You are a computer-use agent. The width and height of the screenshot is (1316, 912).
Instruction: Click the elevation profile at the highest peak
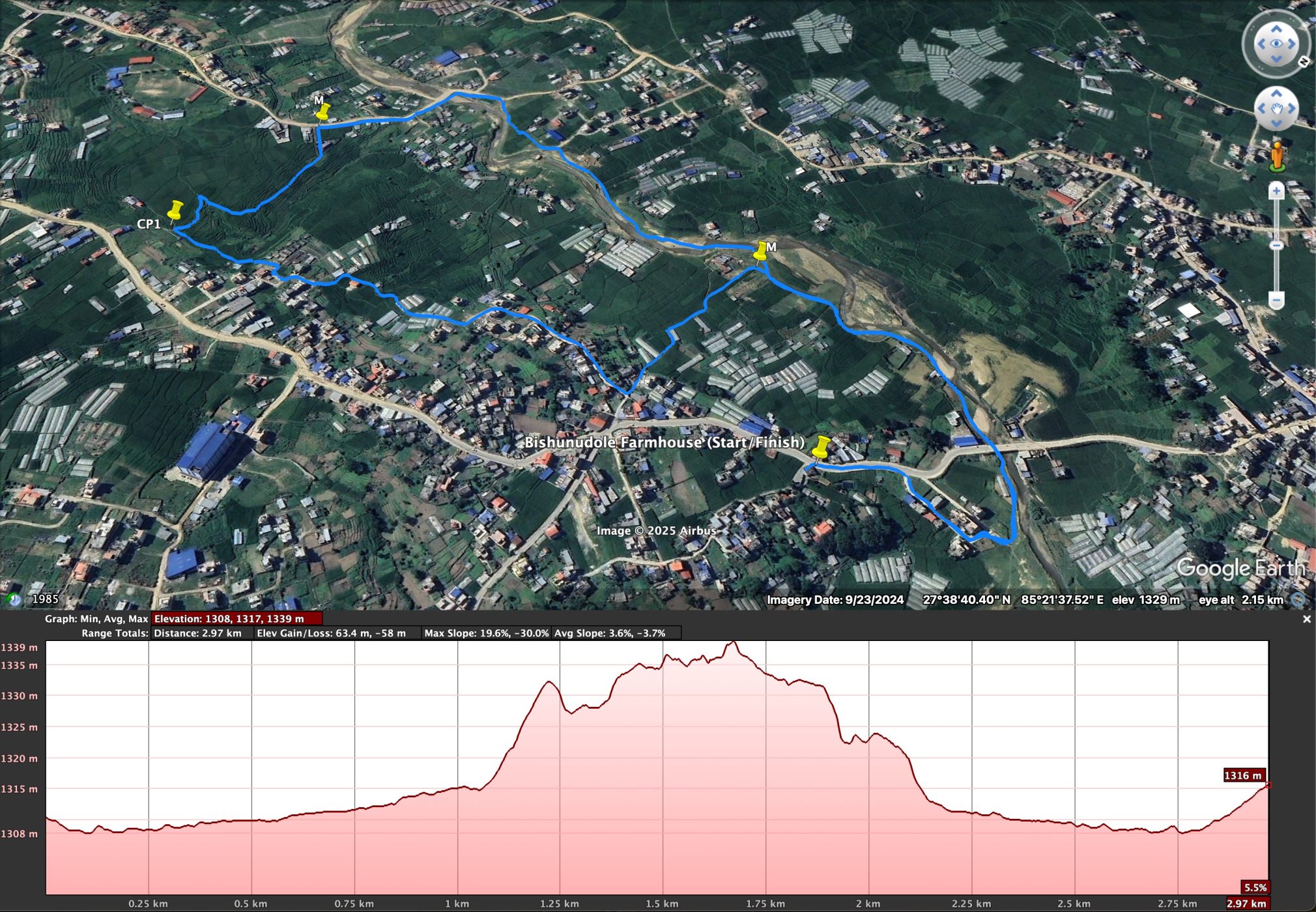click(734, 644)
